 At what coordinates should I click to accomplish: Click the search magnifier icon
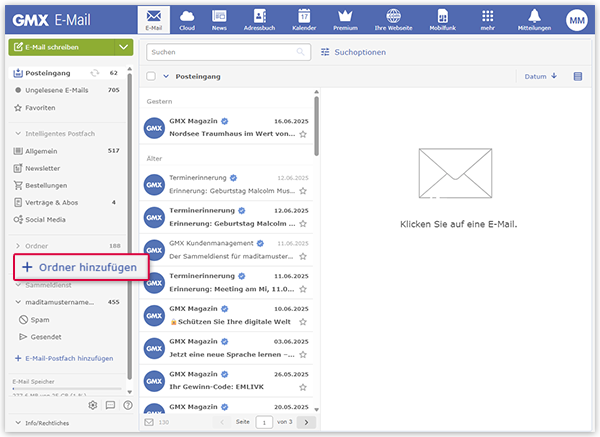(301, 52)
